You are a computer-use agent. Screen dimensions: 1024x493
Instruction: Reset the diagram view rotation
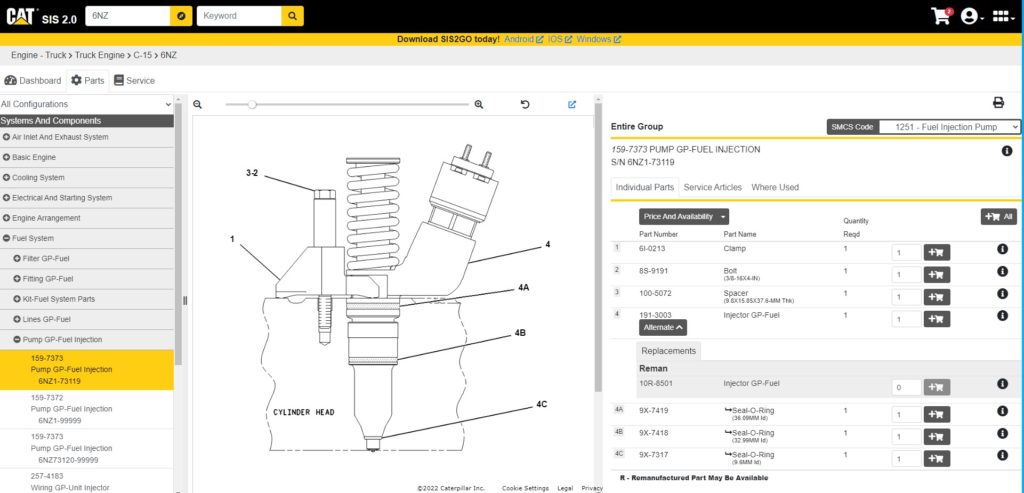click(x=525, y=104)
